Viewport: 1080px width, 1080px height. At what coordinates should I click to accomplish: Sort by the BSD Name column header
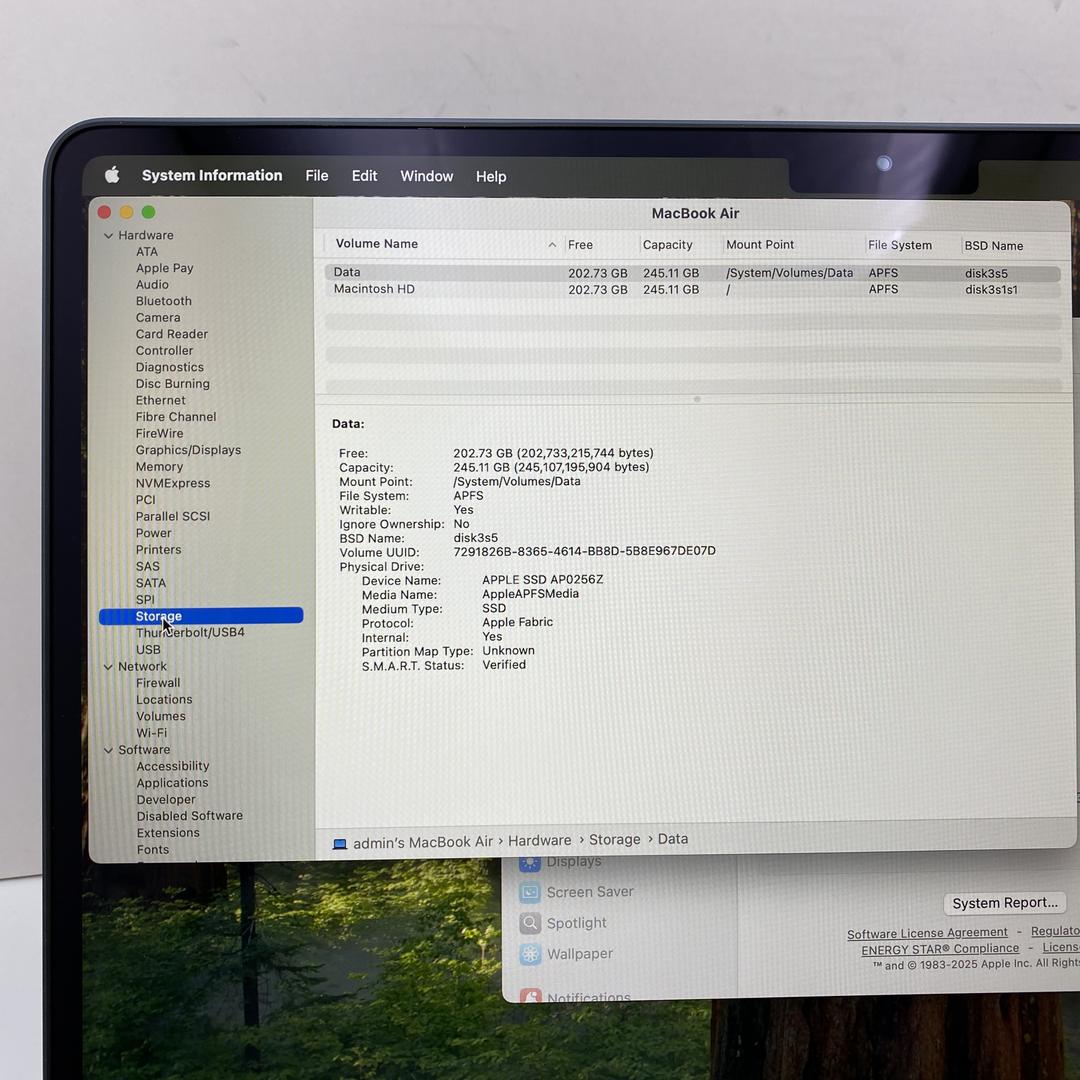993,246
